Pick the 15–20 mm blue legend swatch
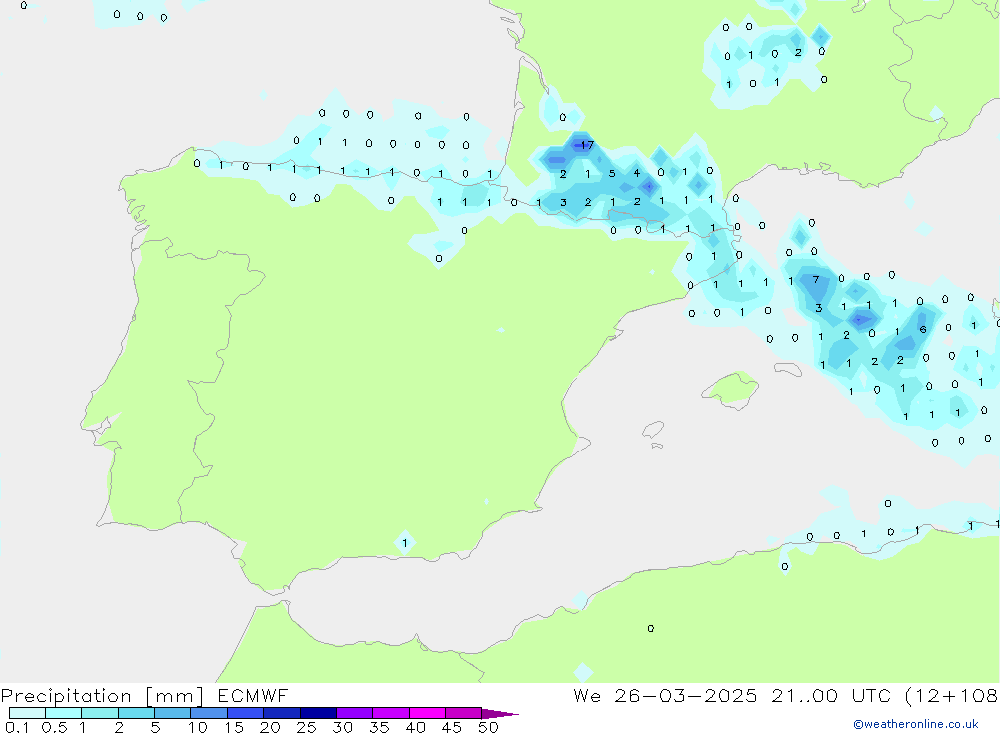This screenshot has width=1000, height=733. [246, 713]
